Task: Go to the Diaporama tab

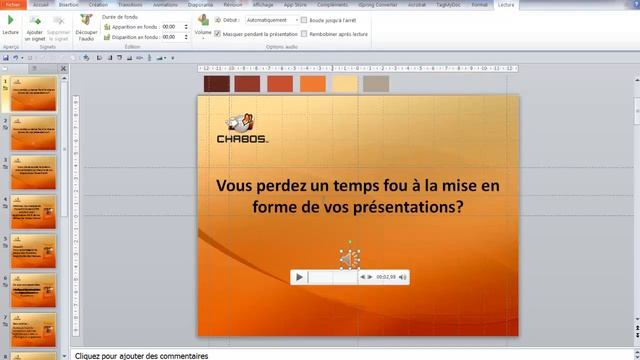Action: pos(200,4)
